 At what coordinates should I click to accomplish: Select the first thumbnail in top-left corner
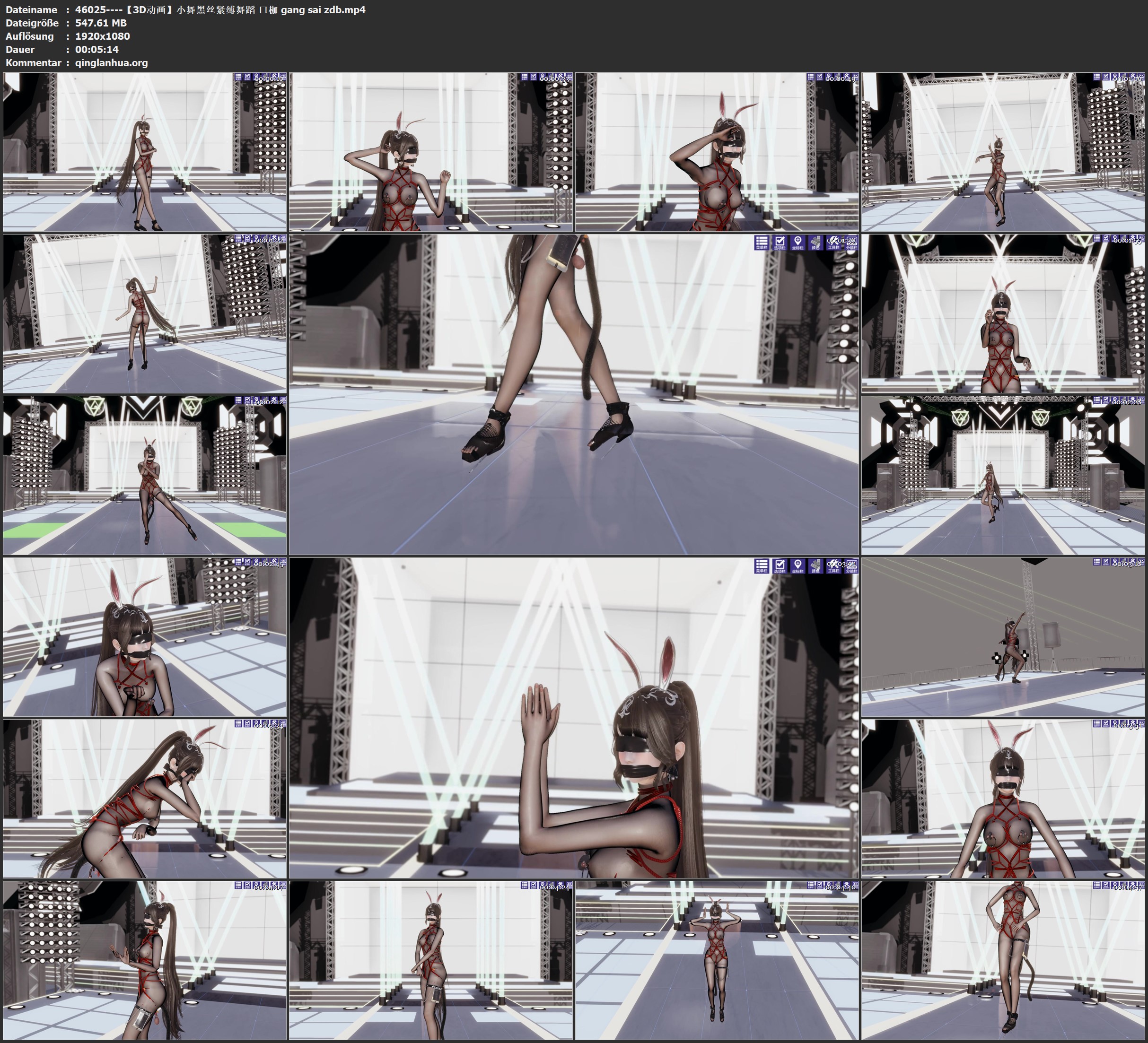click(145, 151)
